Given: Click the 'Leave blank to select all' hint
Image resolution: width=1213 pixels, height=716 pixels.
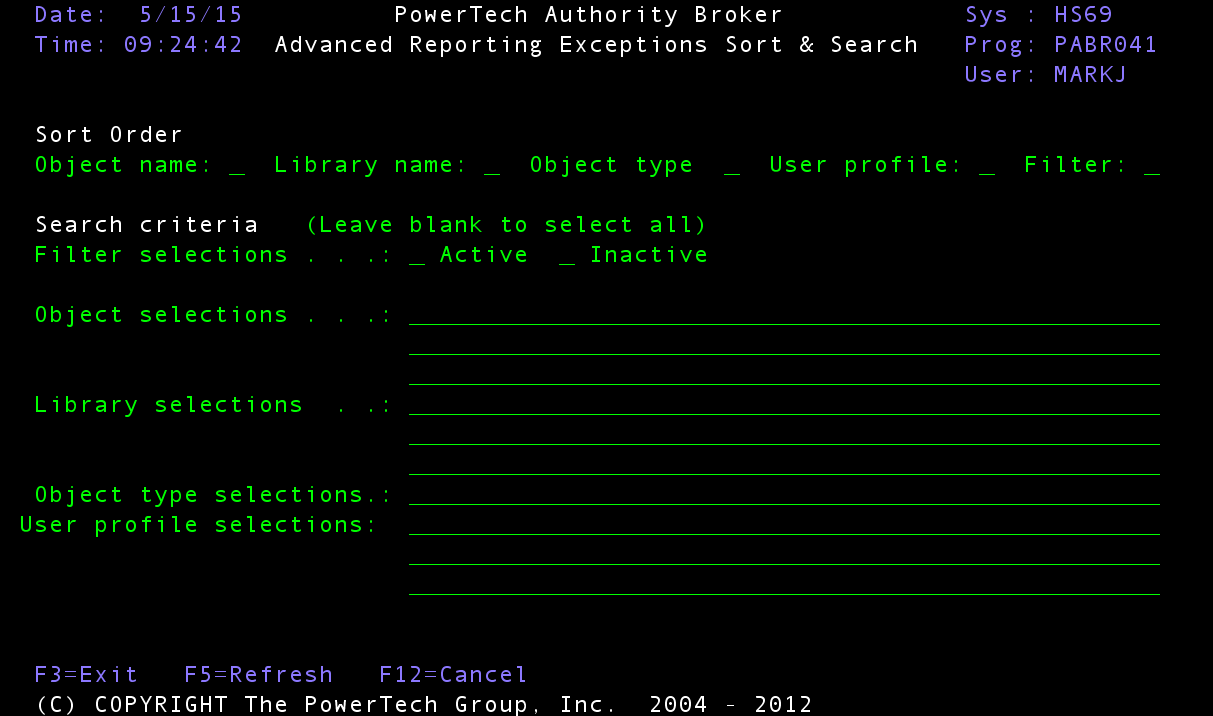Looking at the screenshot, I should (506, 225).
